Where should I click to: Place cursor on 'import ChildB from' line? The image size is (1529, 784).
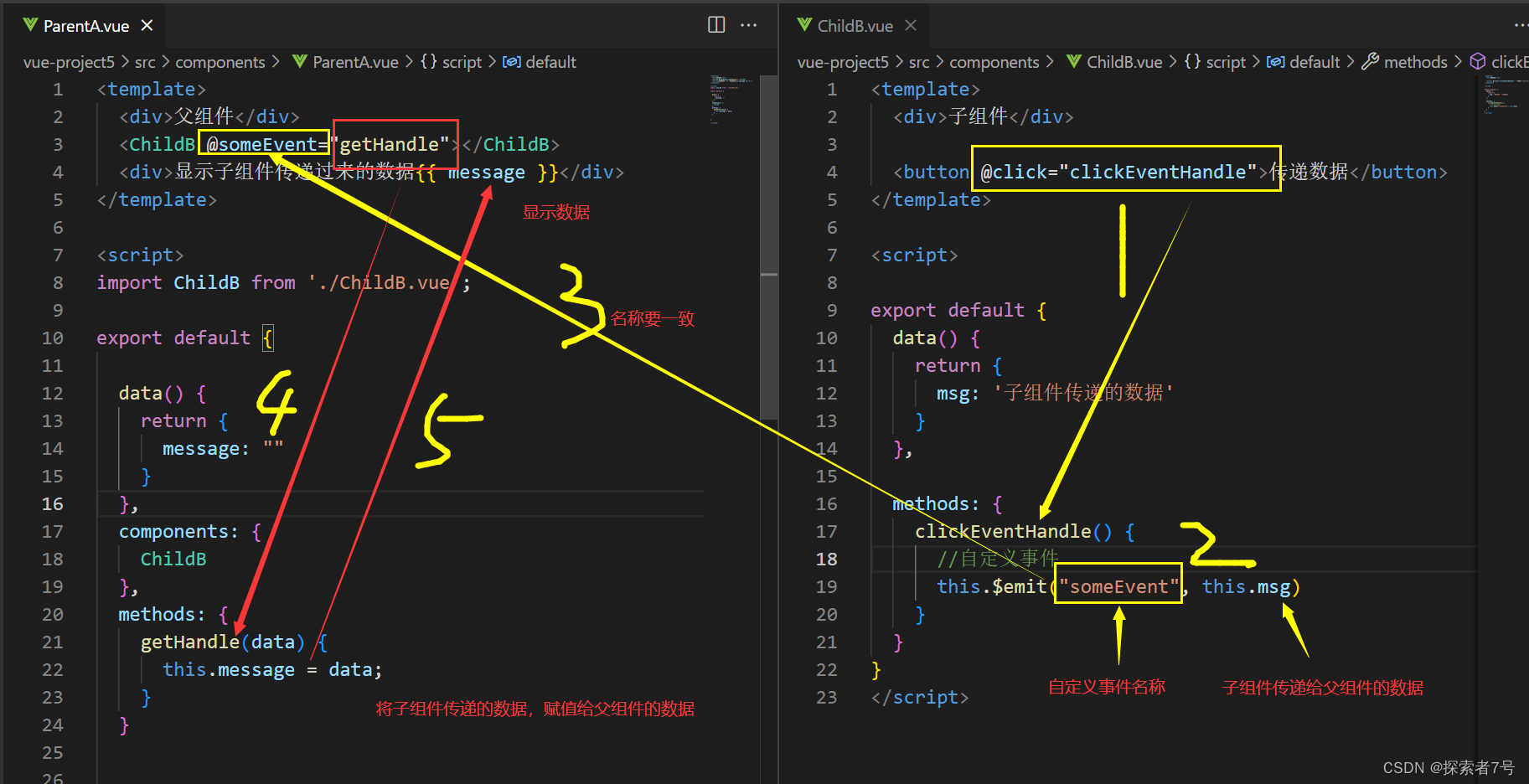tap(283, 282)
